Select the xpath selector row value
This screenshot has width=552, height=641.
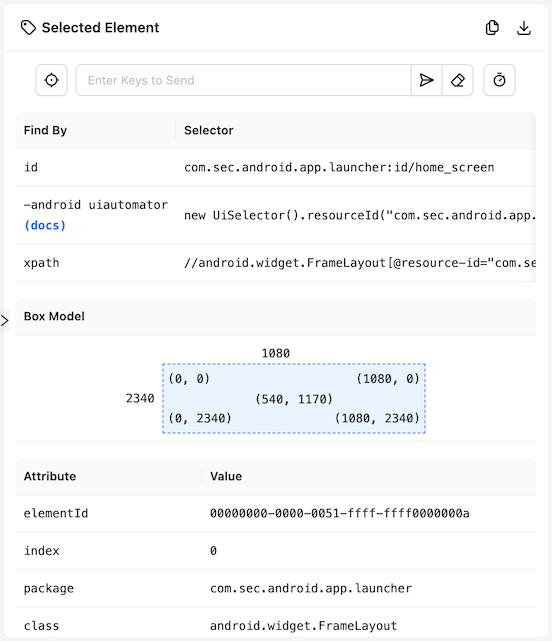pyautogui.click(x=359, y=263)
